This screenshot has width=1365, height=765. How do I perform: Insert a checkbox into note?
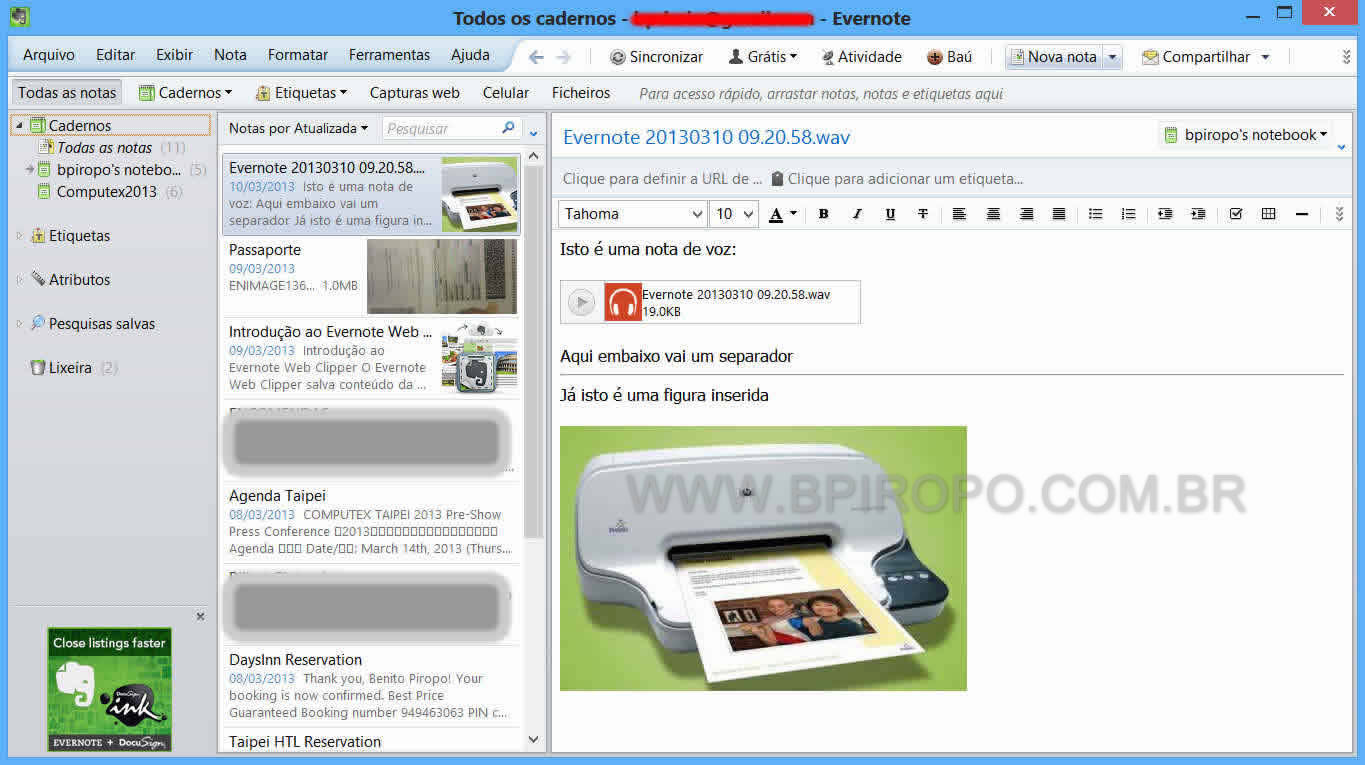[x=1235, y=214]
